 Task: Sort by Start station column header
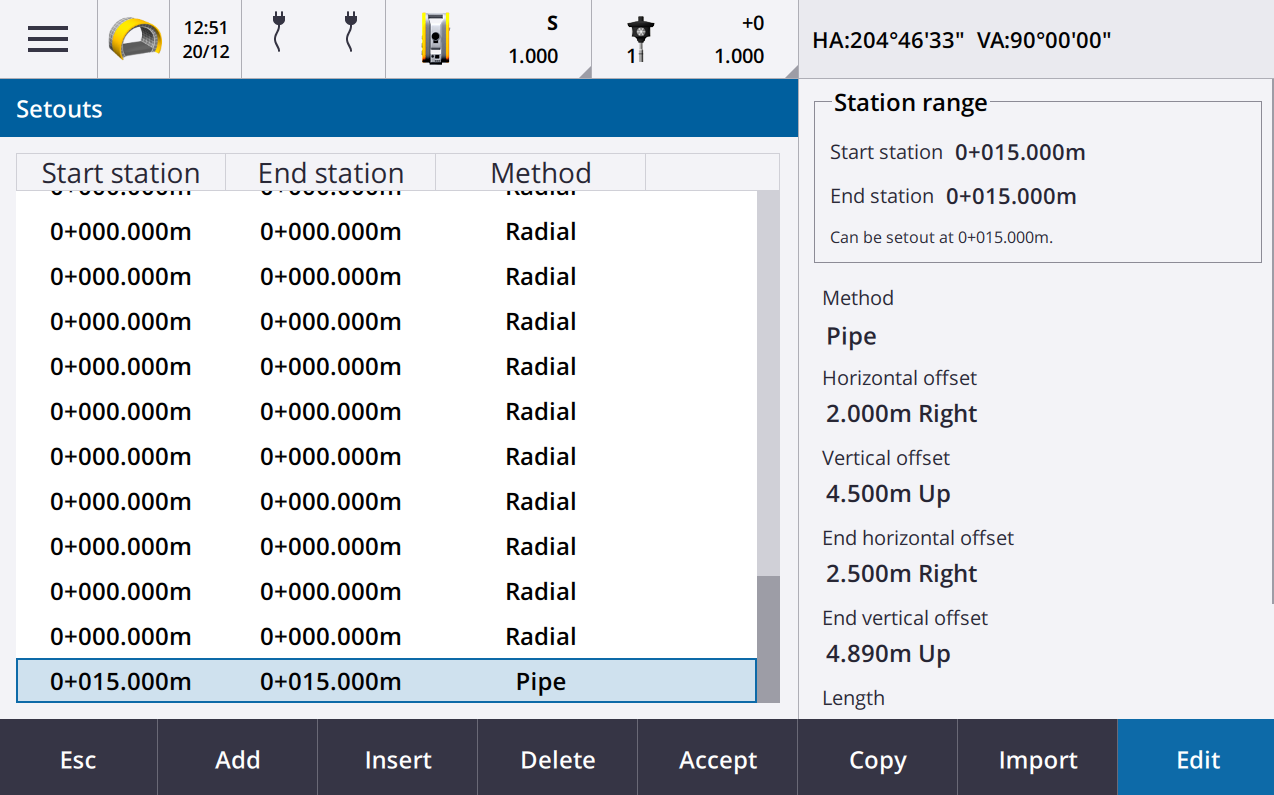tap(121, 172)
